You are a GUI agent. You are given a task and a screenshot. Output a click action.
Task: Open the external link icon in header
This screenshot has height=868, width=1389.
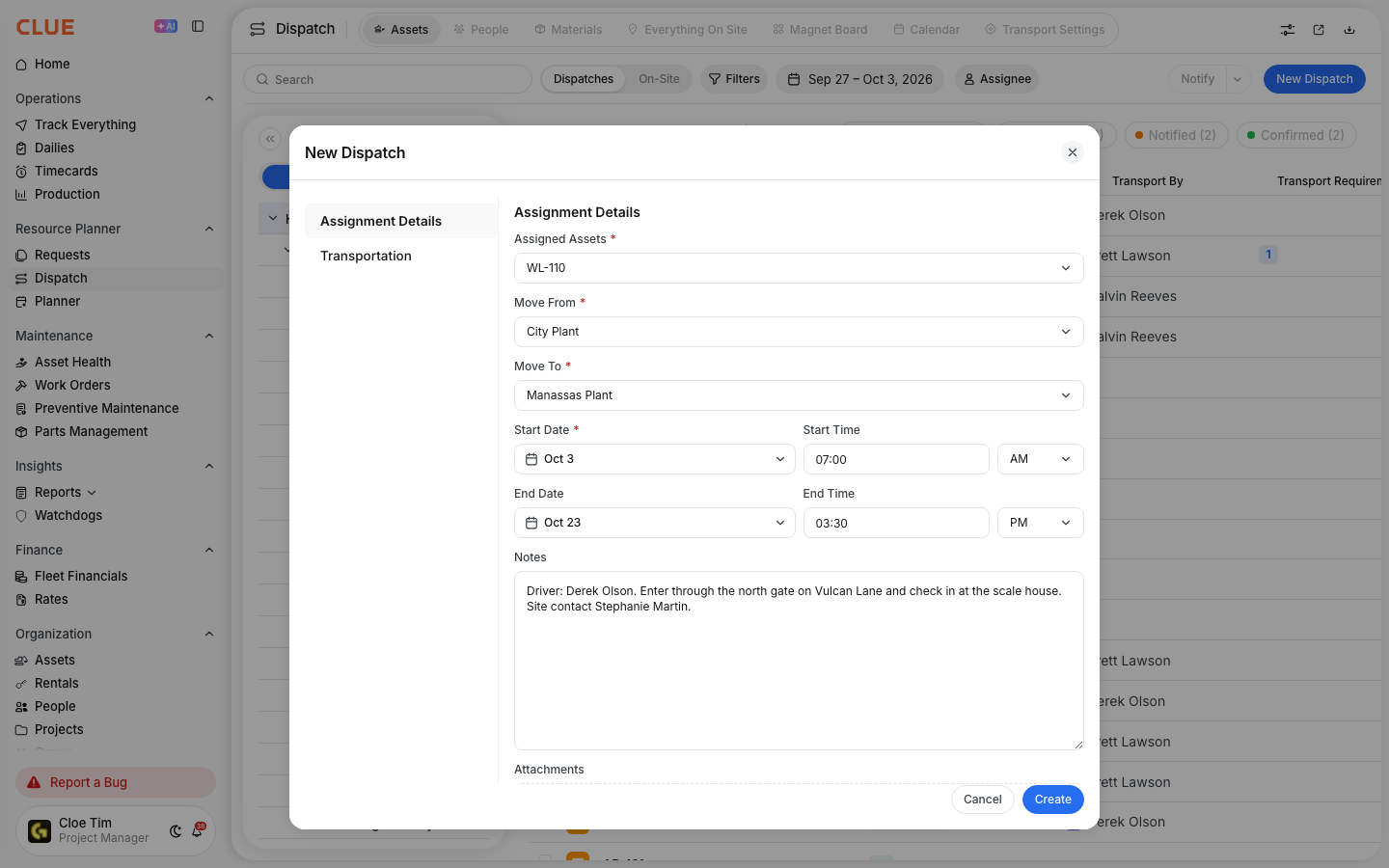pos(1319,30)
